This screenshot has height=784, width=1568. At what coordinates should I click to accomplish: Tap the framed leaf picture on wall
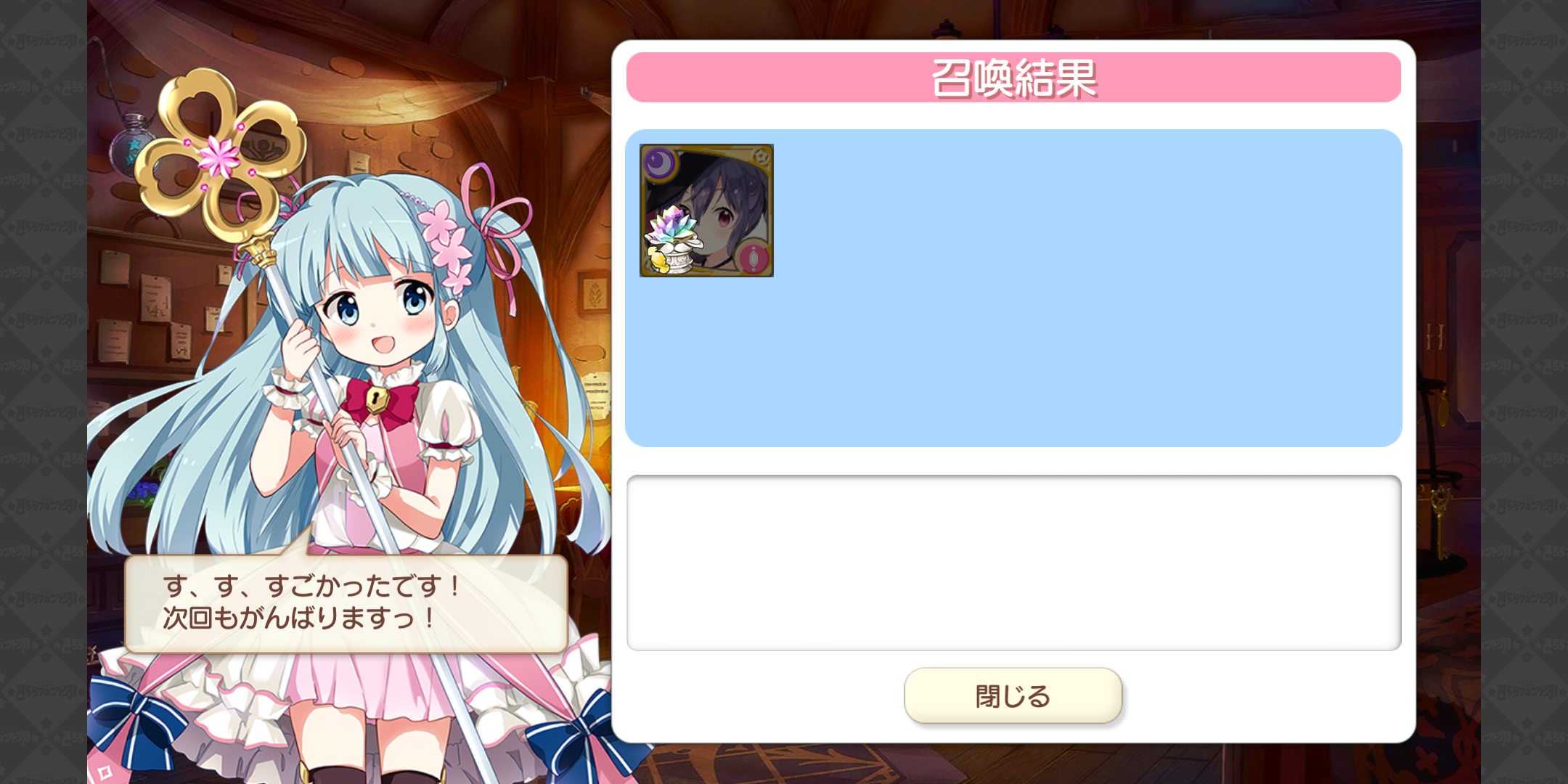(x=594, y=293)
